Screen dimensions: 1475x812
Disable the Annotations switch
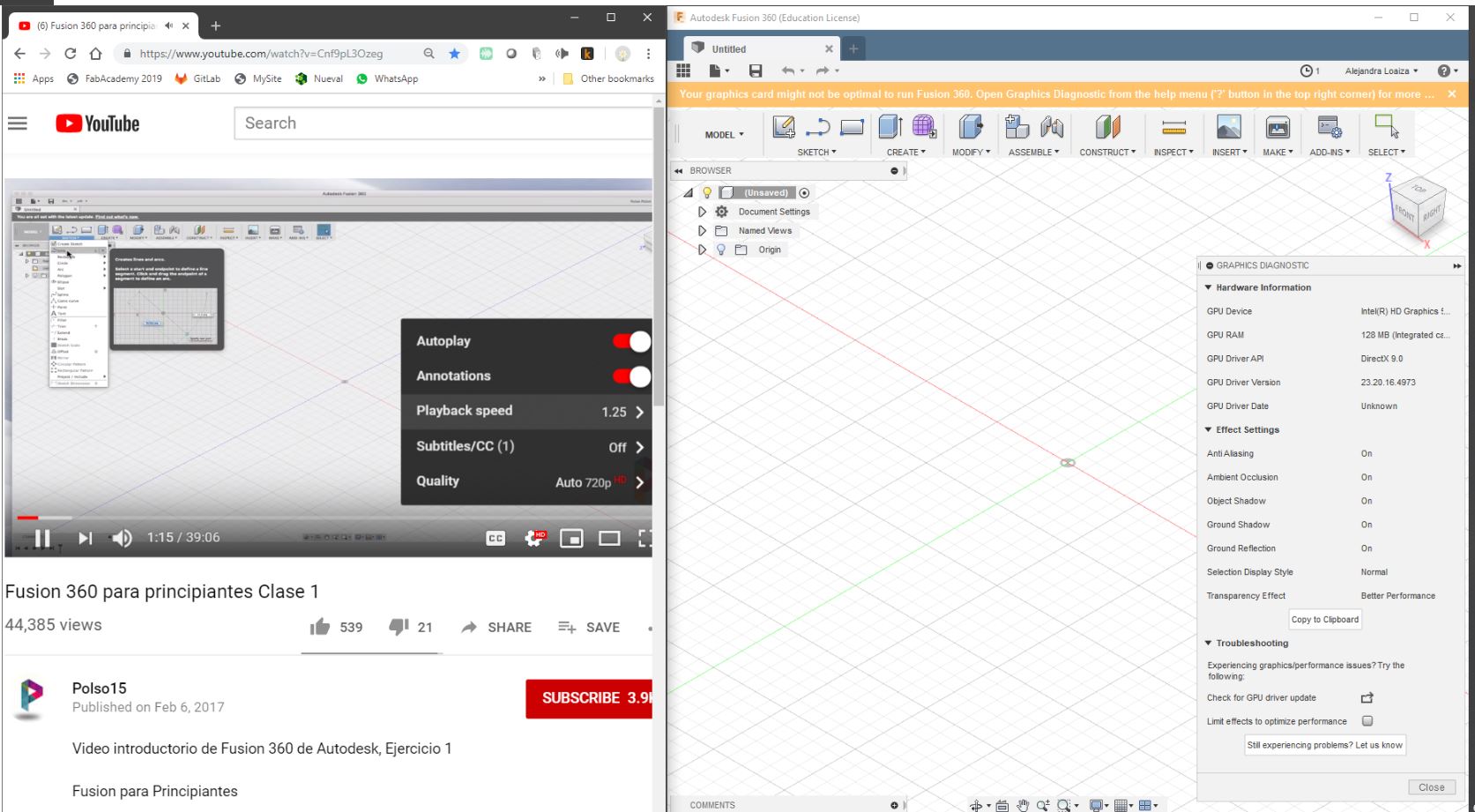[631, 376]
